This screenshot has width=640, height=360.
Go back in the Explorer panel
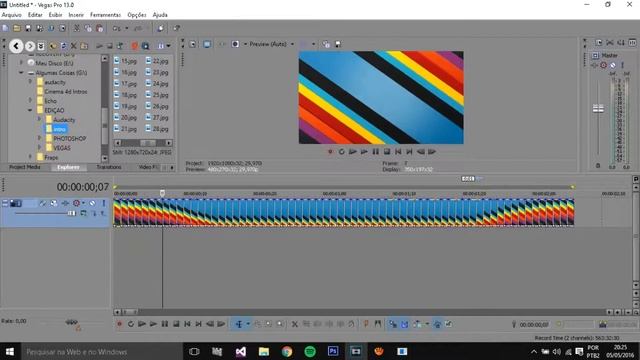16,46
